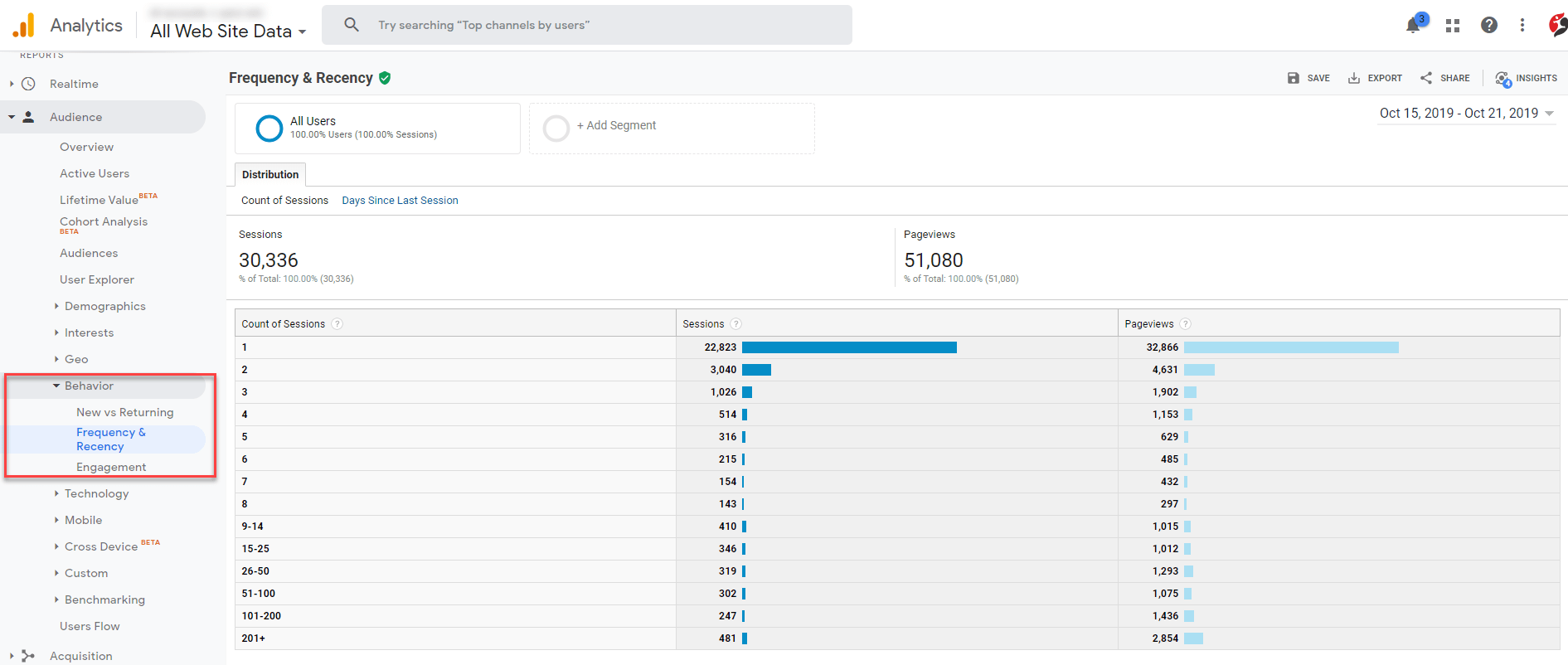Open the help question mark
This screenshot has width=1568, height=665.
point(1489,25)
